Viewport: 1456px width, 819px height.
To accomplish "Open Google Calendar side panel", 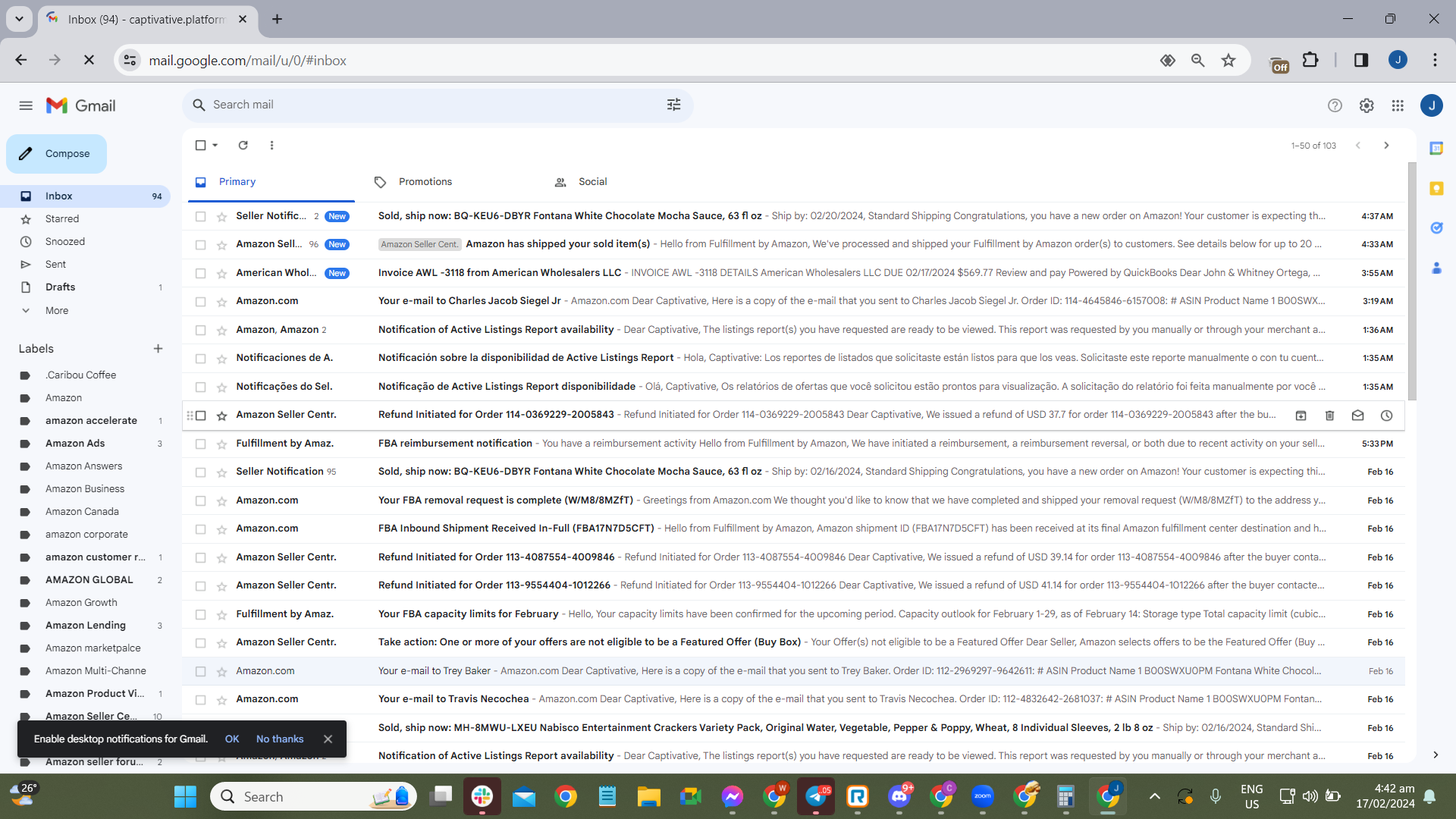I will (x=1436, y=148).
